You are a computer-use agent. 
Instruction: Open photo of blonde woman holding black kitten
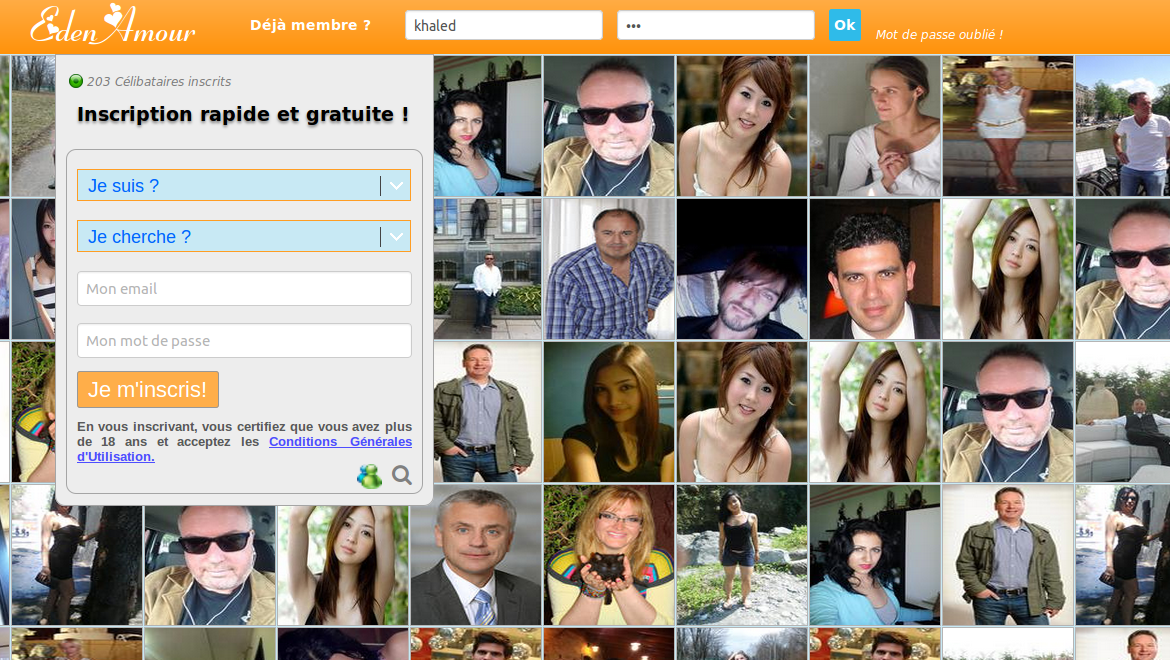(x=609, y=555)
